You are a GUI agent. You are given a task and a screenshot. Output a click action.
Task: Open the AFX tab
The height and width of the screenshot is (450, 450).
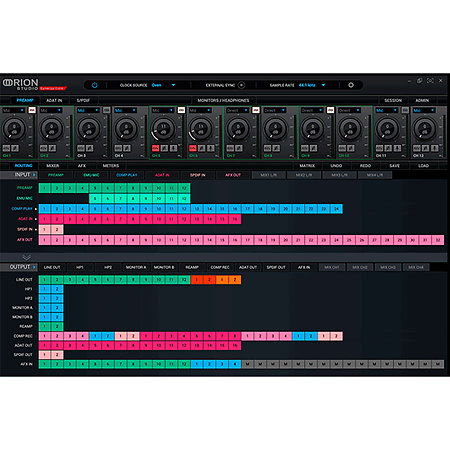82,166
